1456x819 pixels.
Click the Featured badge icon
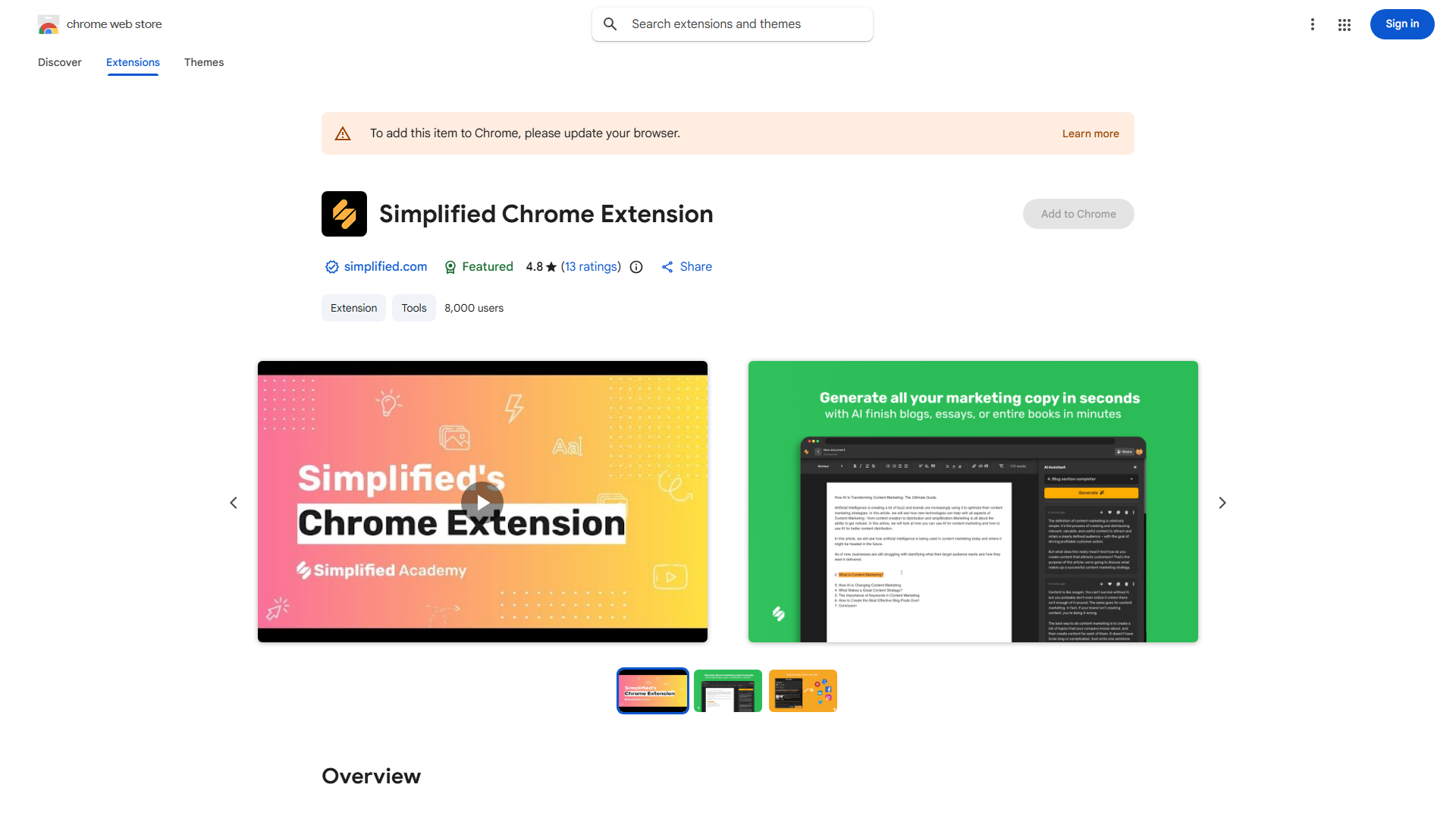tap(450, 267)
